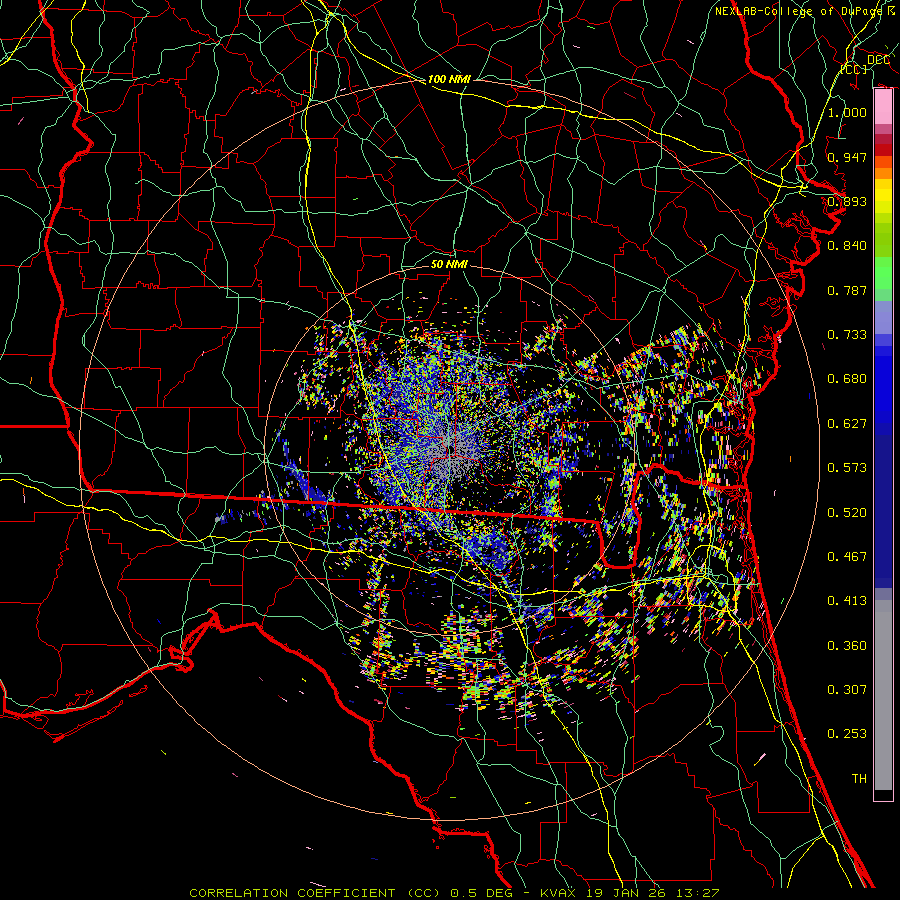Click the 0.413 scale value
Image resolution: width=900 pixels, height=900 pixels.
(847, 601)
